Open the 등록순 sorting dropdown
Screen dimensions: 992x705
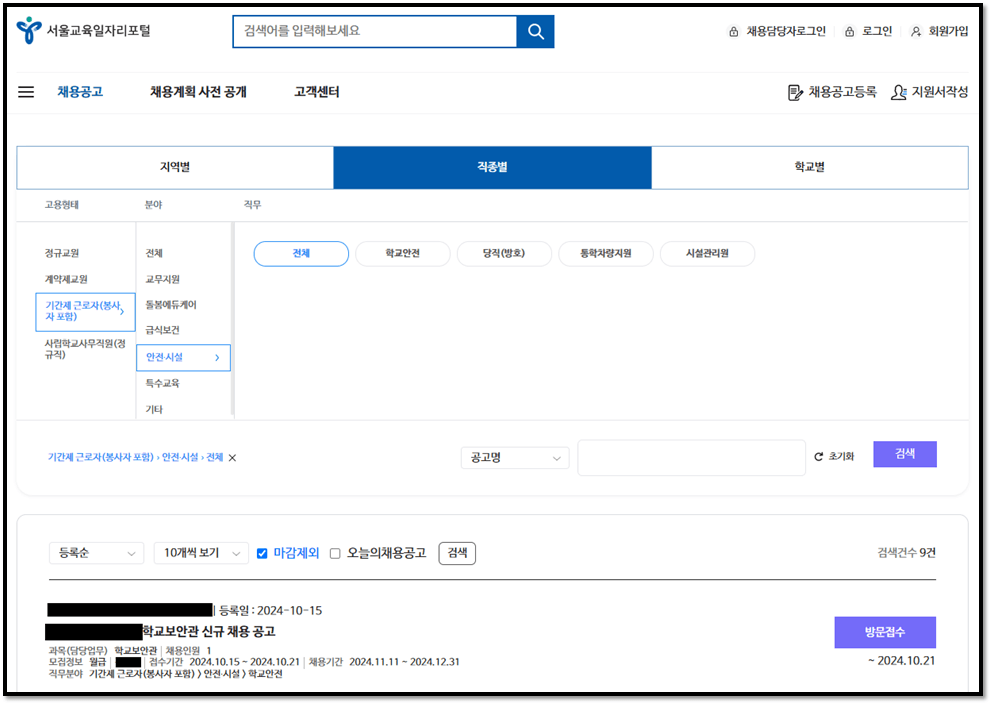tap(96, 552)
